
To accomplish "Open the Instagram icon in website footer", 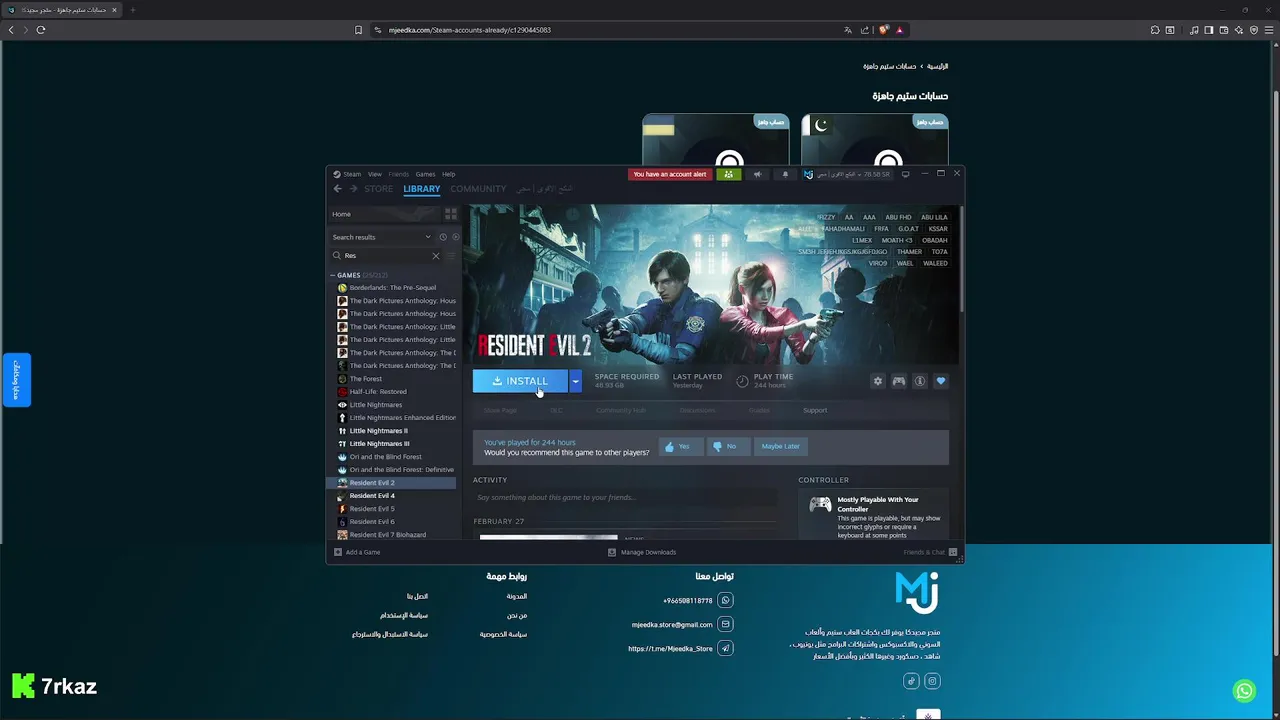I will pyautogui.click(x=932, y=681).
